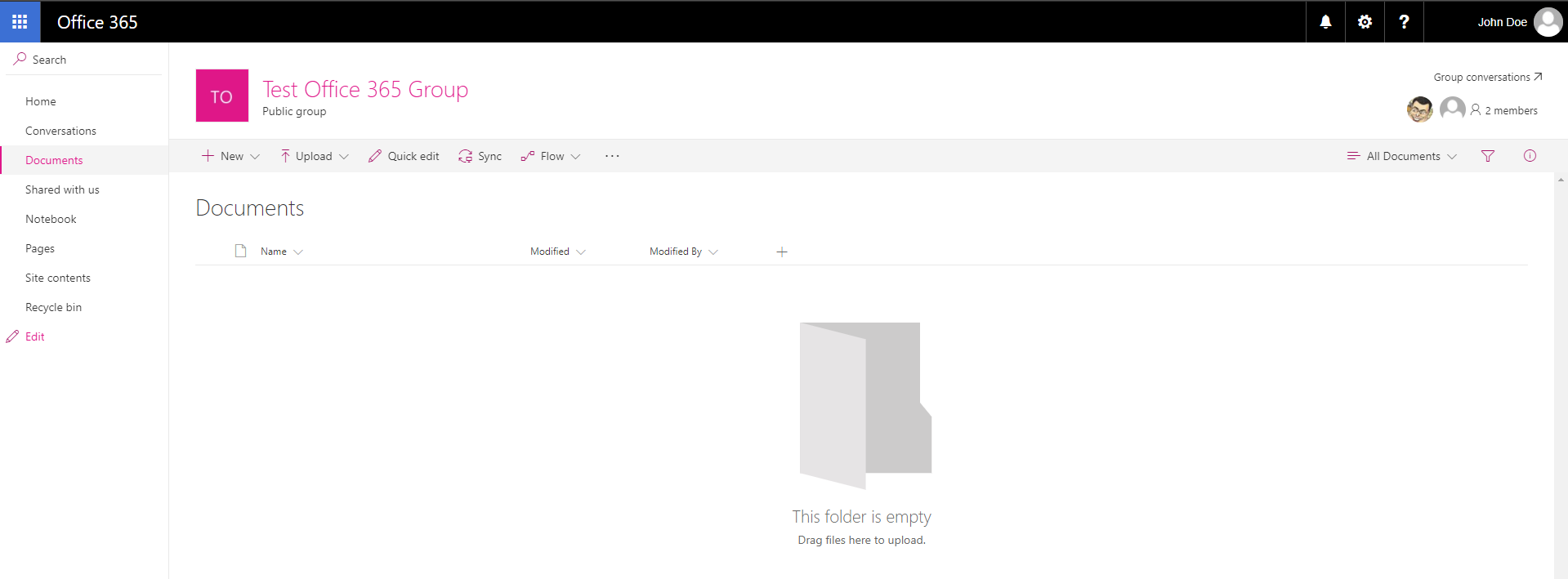The image size is (1568, 579).
Task: Click the ellipsis for more commands
Action: 612,156
